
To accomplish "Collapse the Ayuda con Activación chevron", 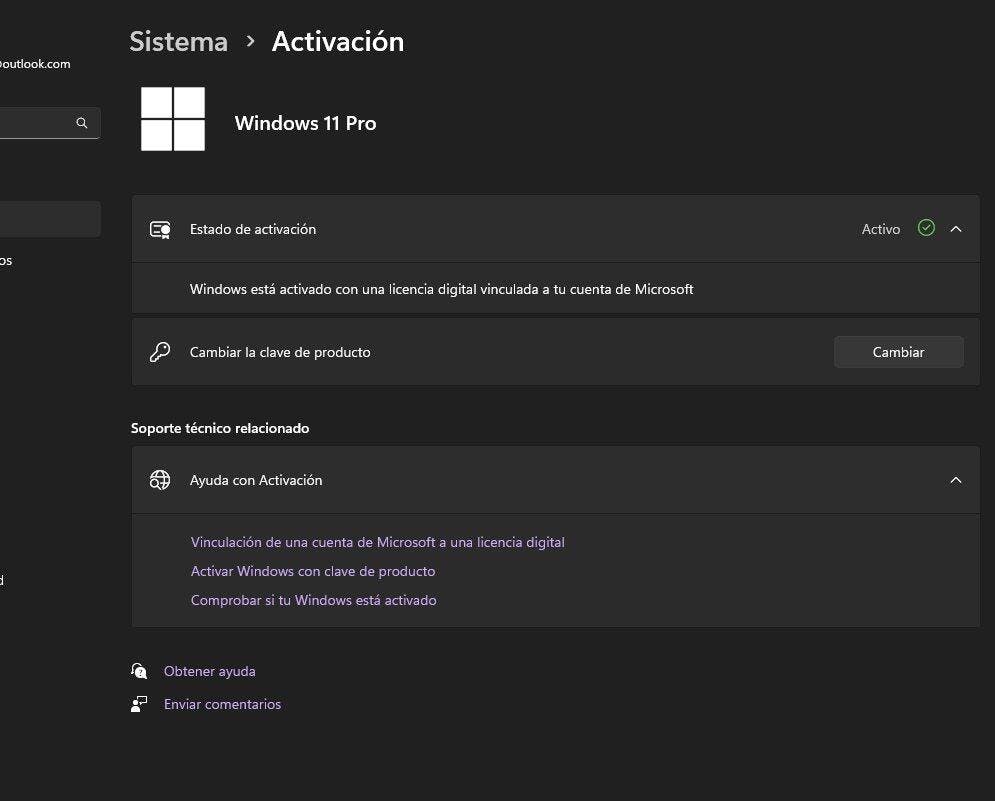I will [956, 480].
